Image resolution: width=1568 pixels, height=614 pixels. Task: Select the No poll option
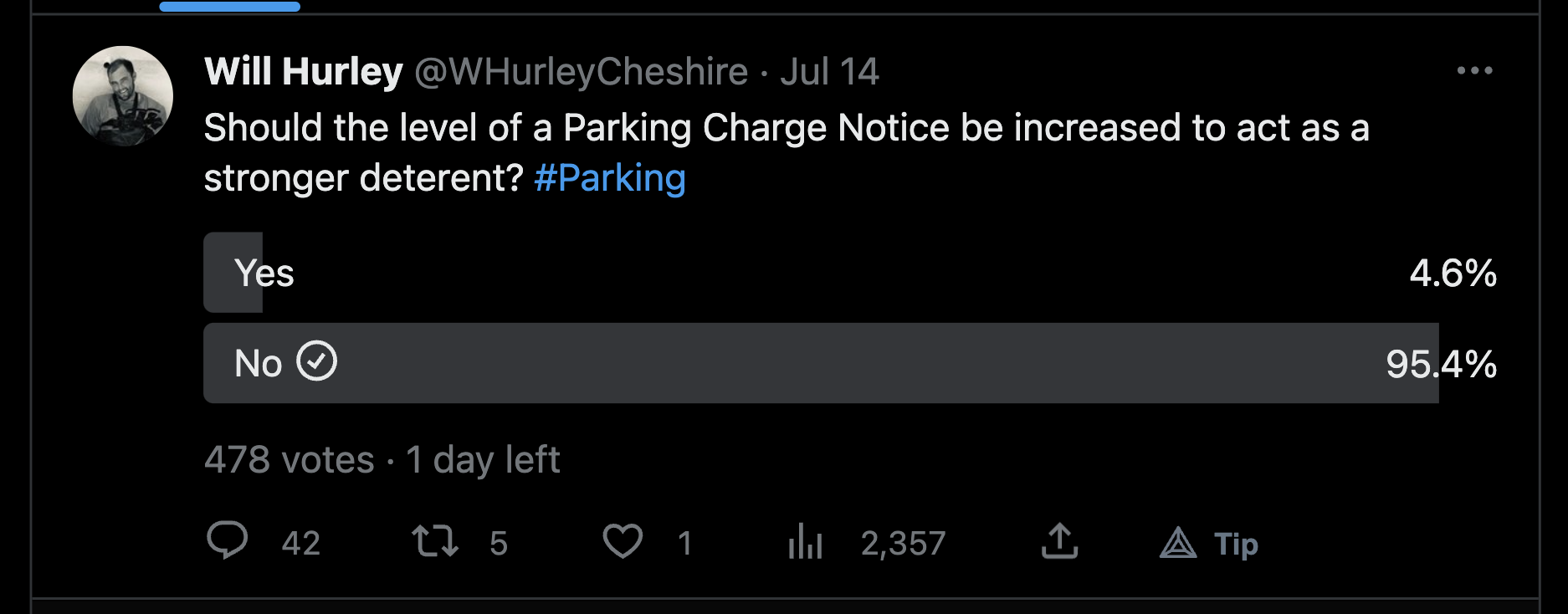click(850, 363)
